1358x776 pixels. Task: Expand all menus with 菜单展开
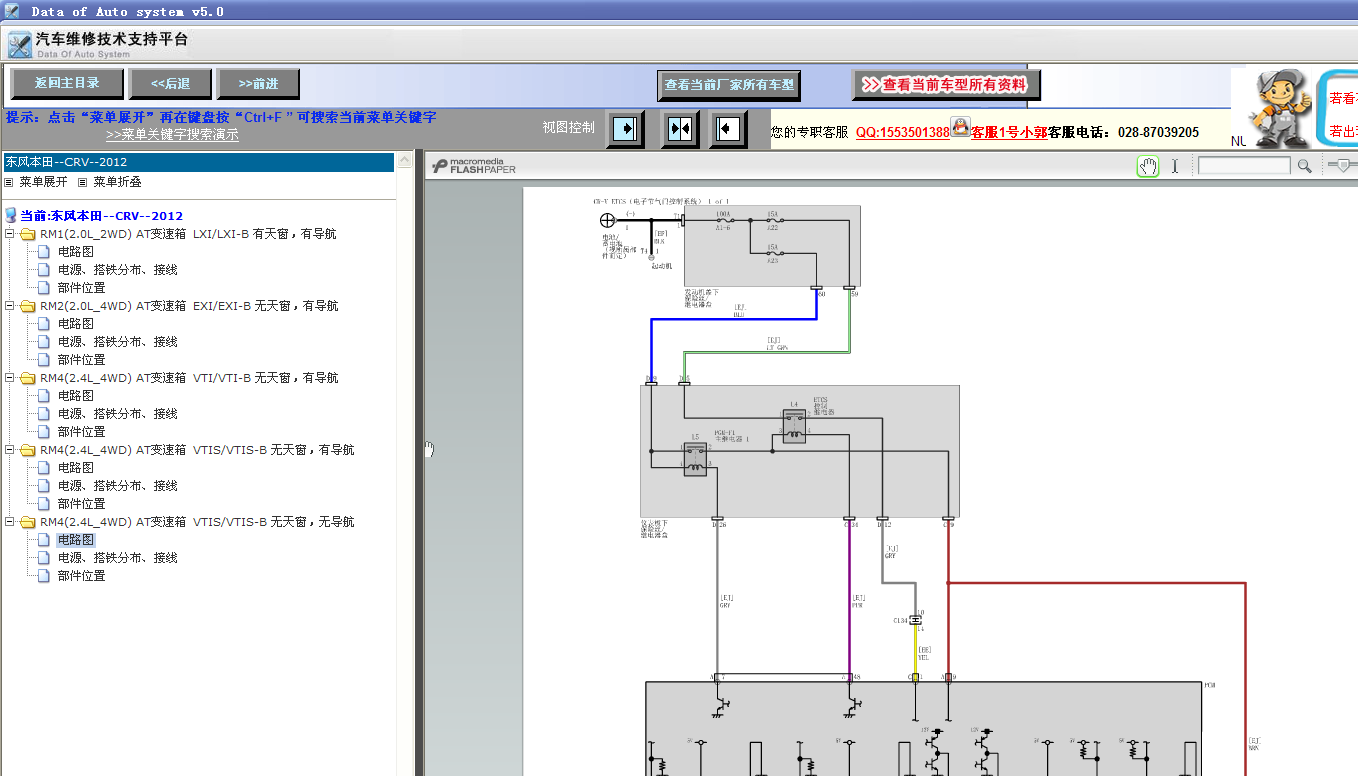click(x=43, y=182)
